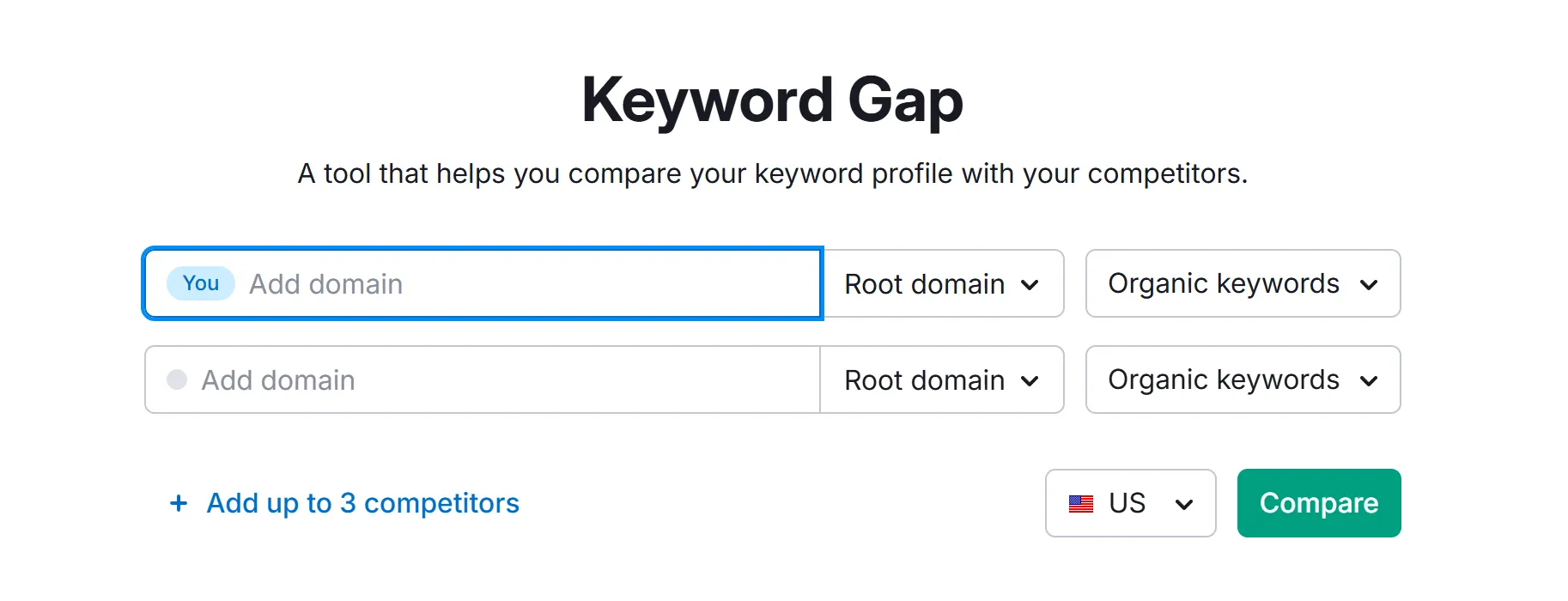
Task: Click the 'You' badge in first domain field
Action: pyautogui.click(x=199, y=283)
